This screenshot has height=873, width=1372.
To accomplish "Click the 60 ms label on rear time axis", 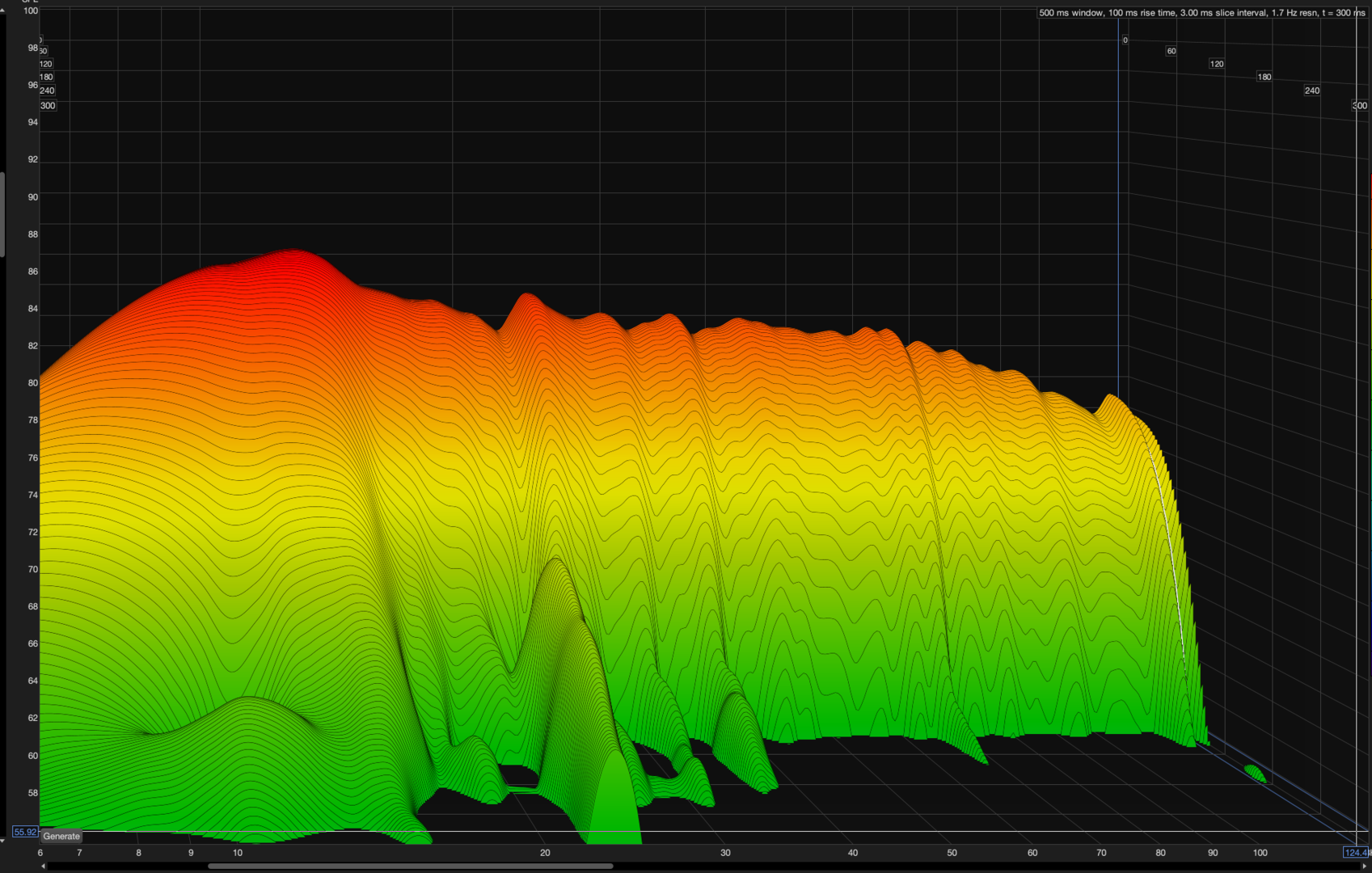I will pos(1171,51).
